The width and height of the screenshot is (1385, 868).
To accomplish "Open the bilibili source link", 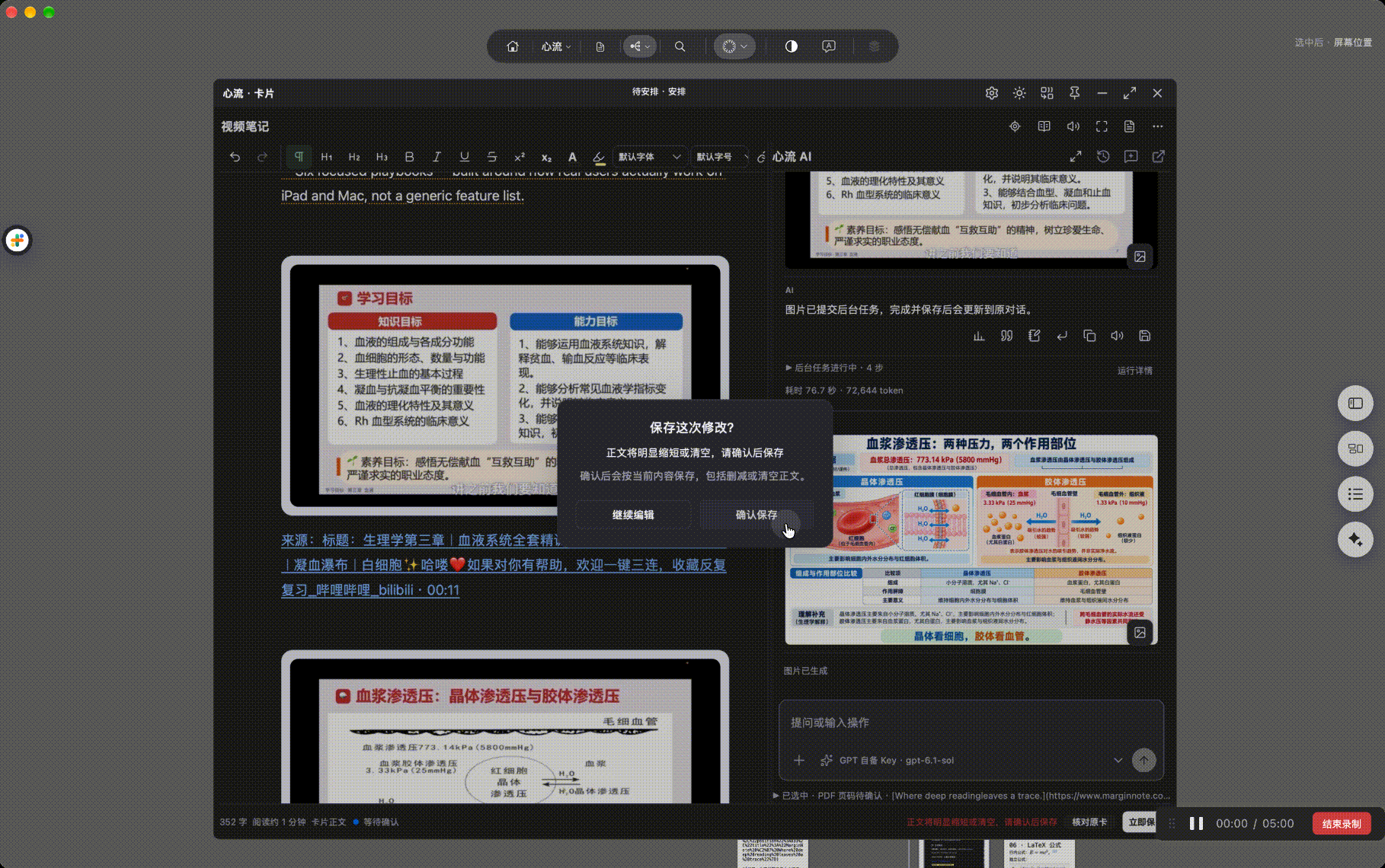I will click(x=504, y=565).
